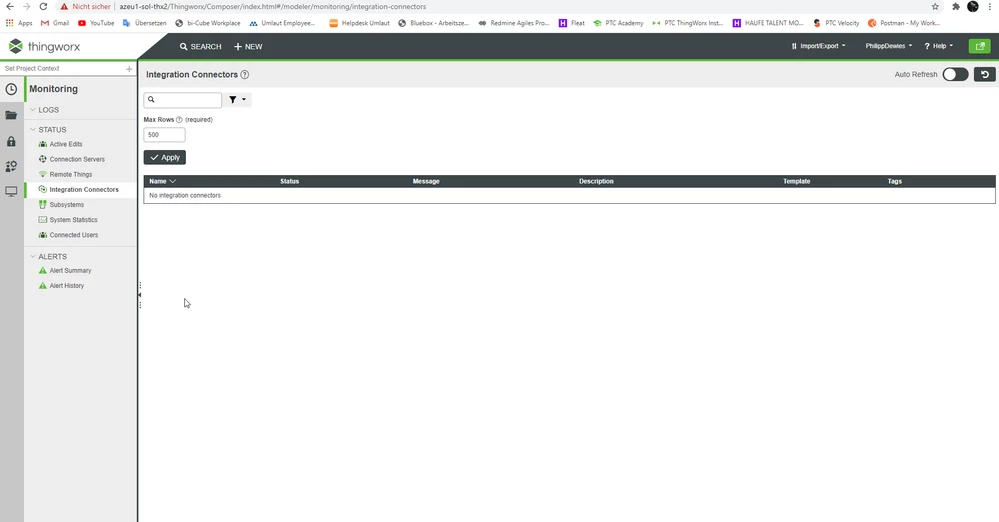
Task: Open the browser extensions puzzle icon
Action: [x=956, y=6]
